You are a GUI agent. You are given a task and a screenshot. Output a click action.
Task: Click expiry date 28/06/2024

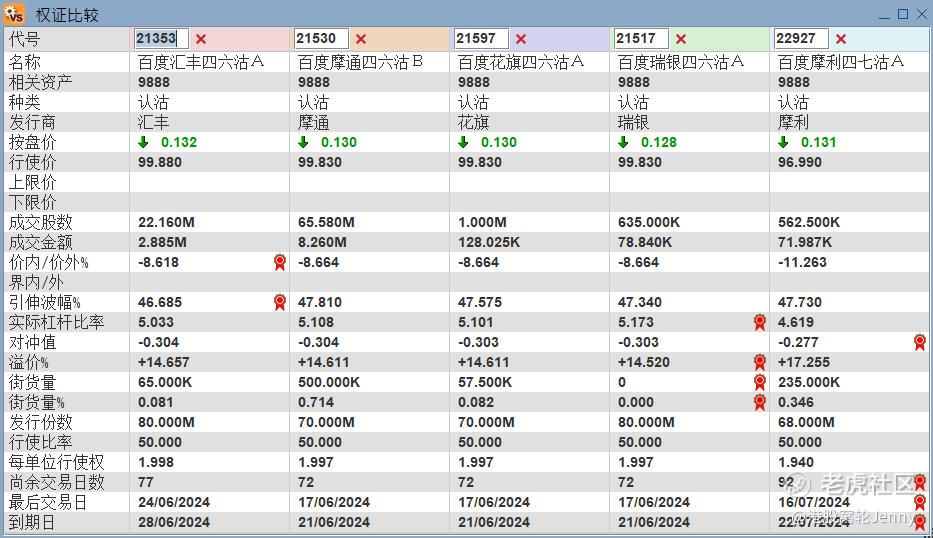click(x=174, y=523)
